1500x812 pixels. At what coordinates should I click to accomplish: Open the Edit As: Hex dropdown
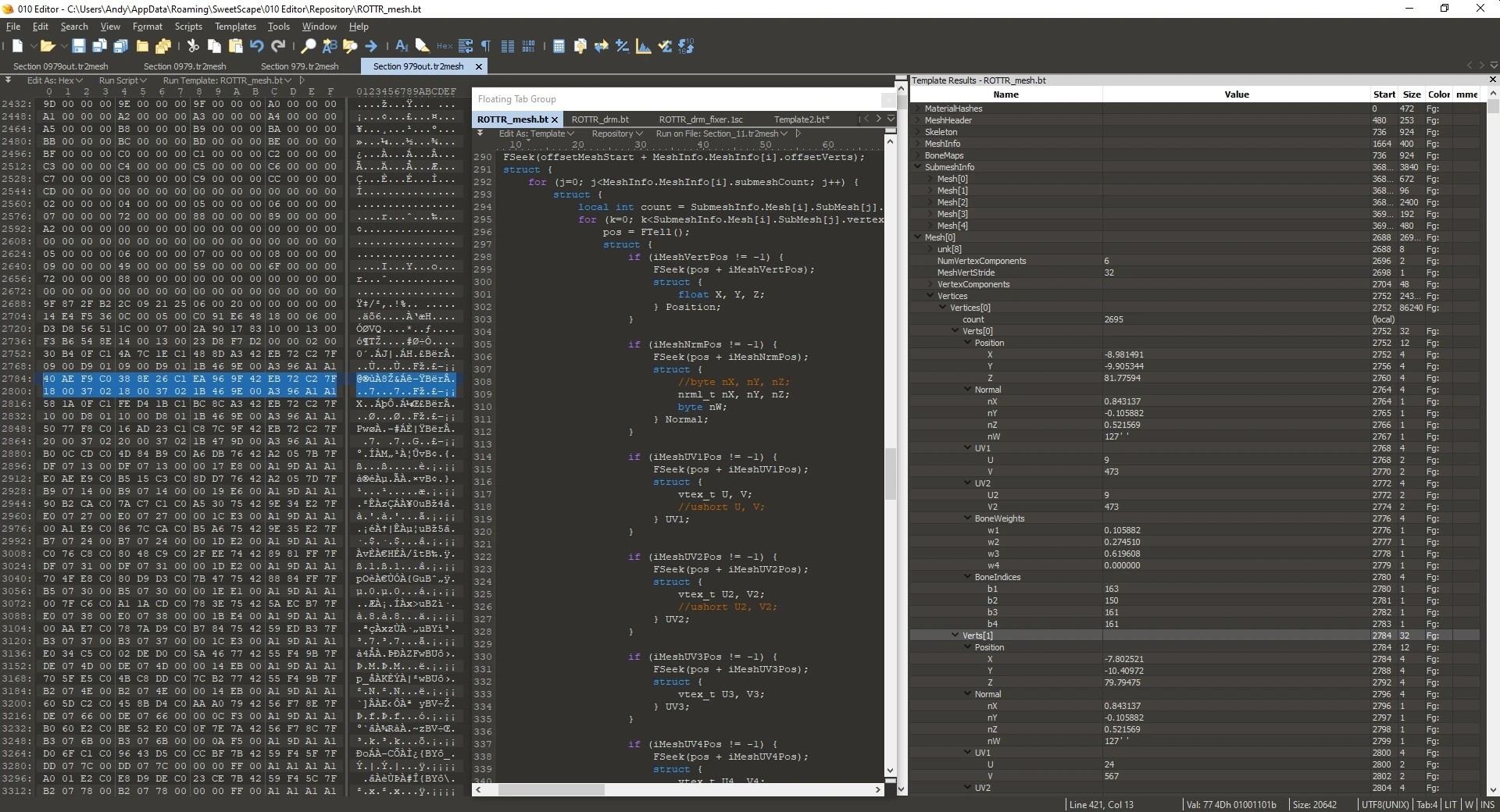[x=54, y=80]
